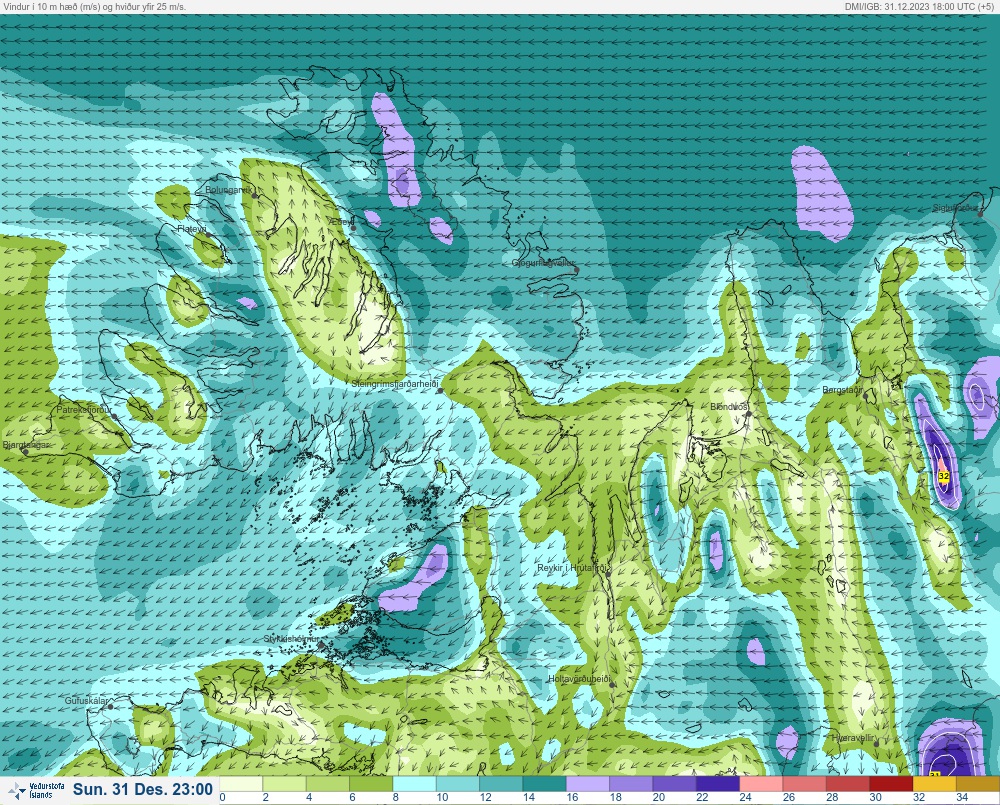This screenshot has width=1000, height=805.
Task: Click the legend swatch between 18 and 20
Action: click(x=631, y=783)
